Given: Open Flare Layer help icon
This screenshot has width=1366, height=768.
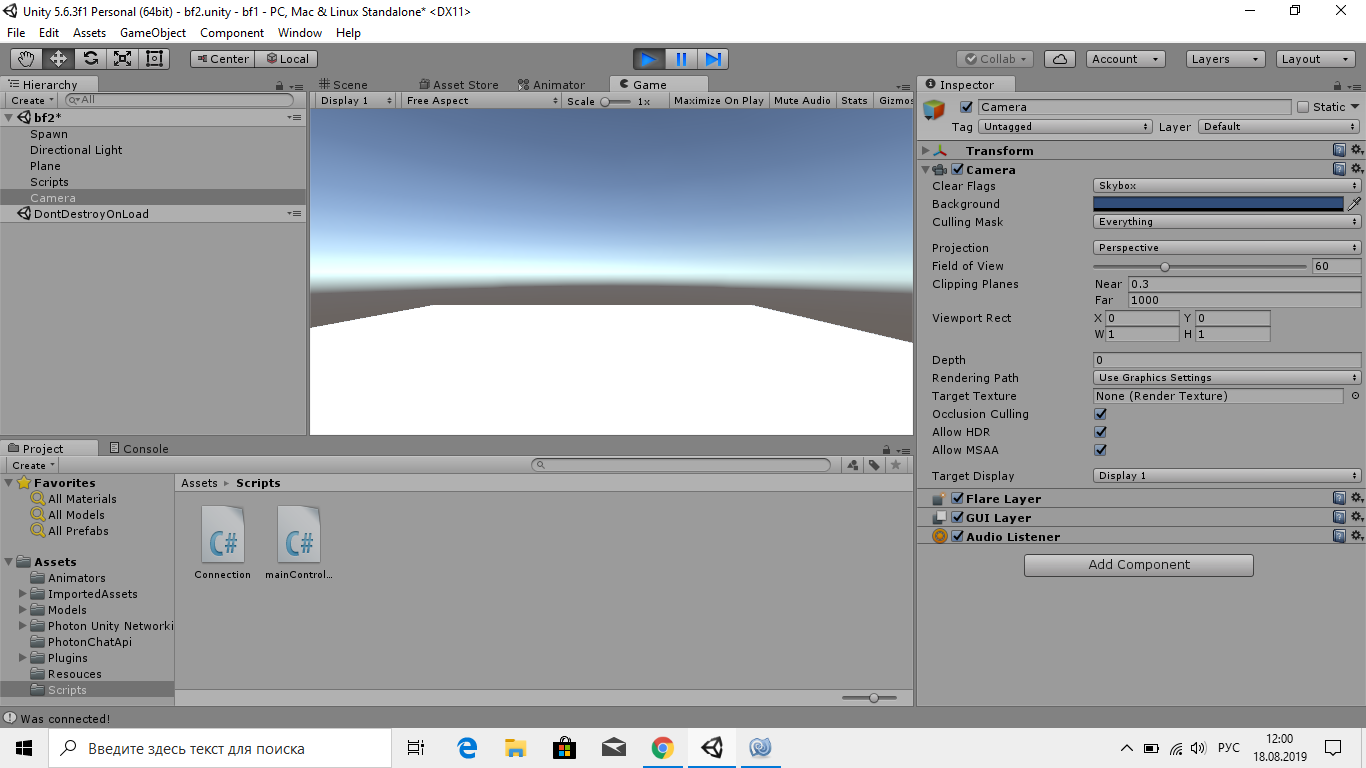Looking at the screenshot, I should click(x=1339, y=498).
